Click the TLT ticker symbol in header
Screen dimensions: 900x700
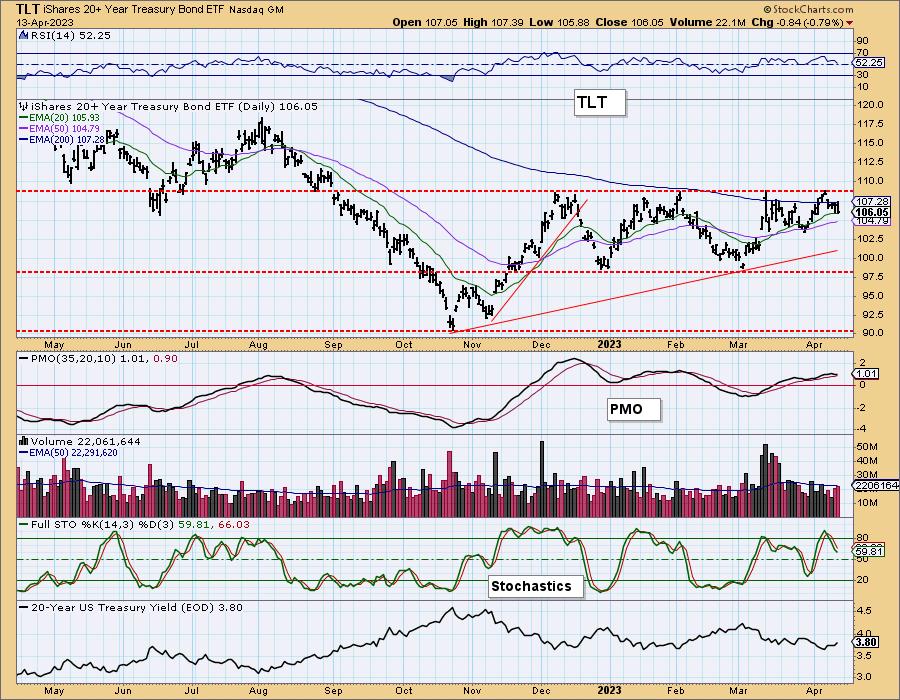coord(28,9)
